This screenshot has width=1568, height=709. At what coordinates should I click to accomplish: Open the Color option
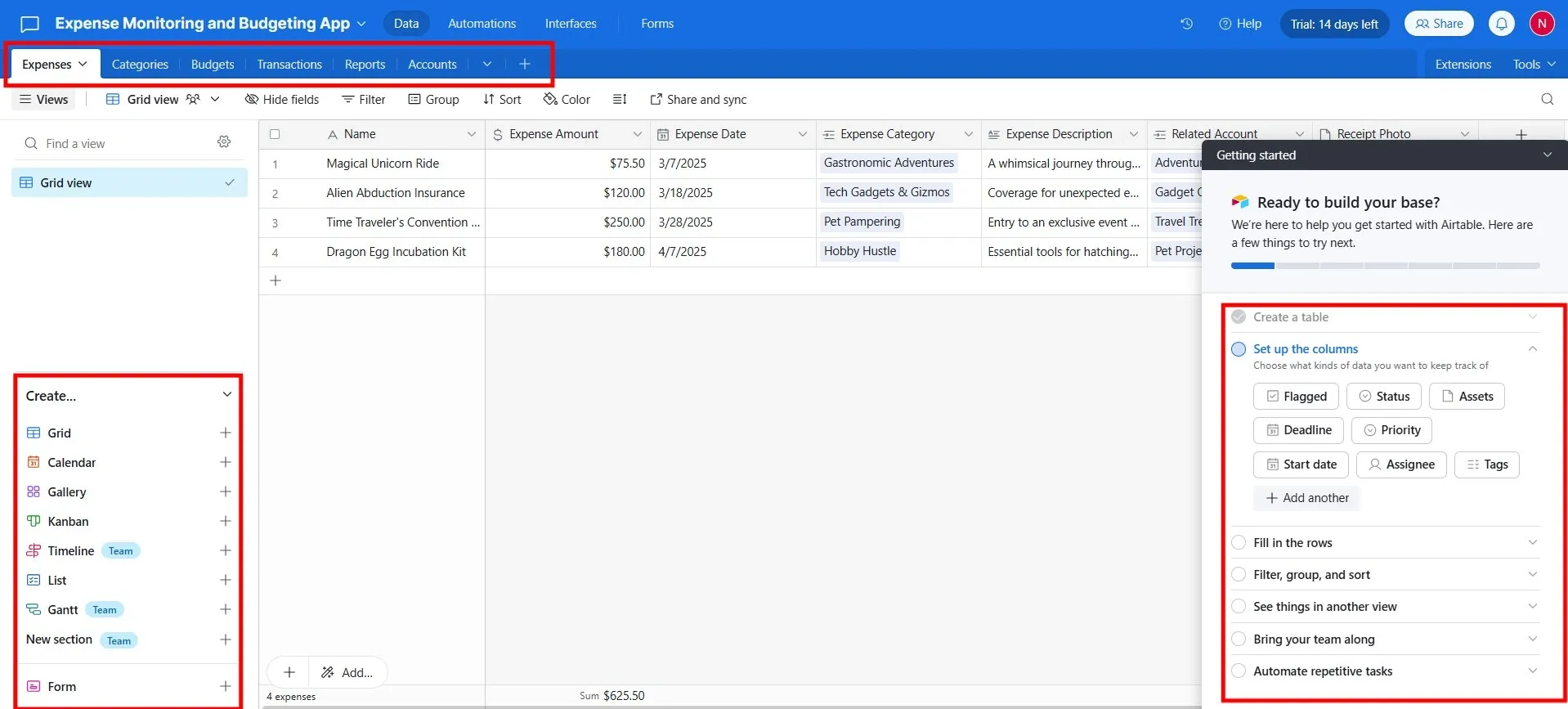[567, 99]
